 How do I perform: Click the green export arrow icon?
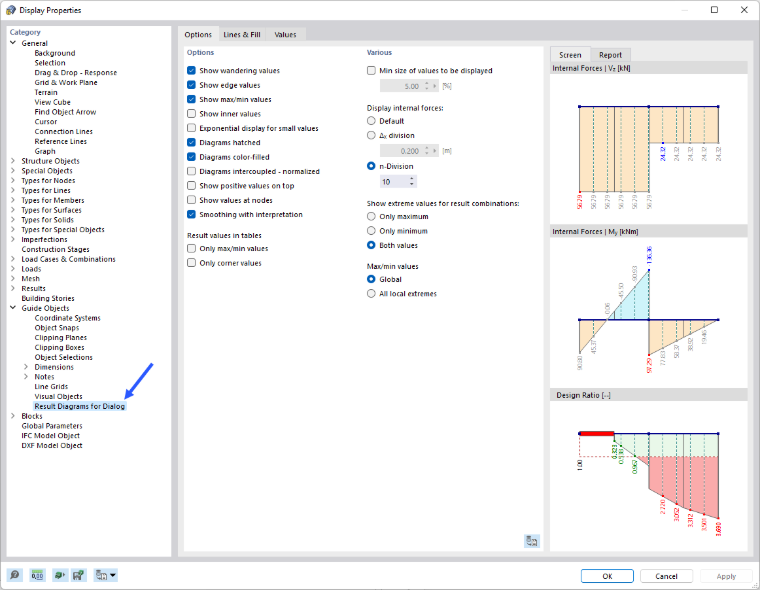pyautogui.click(x=59, y=575)
